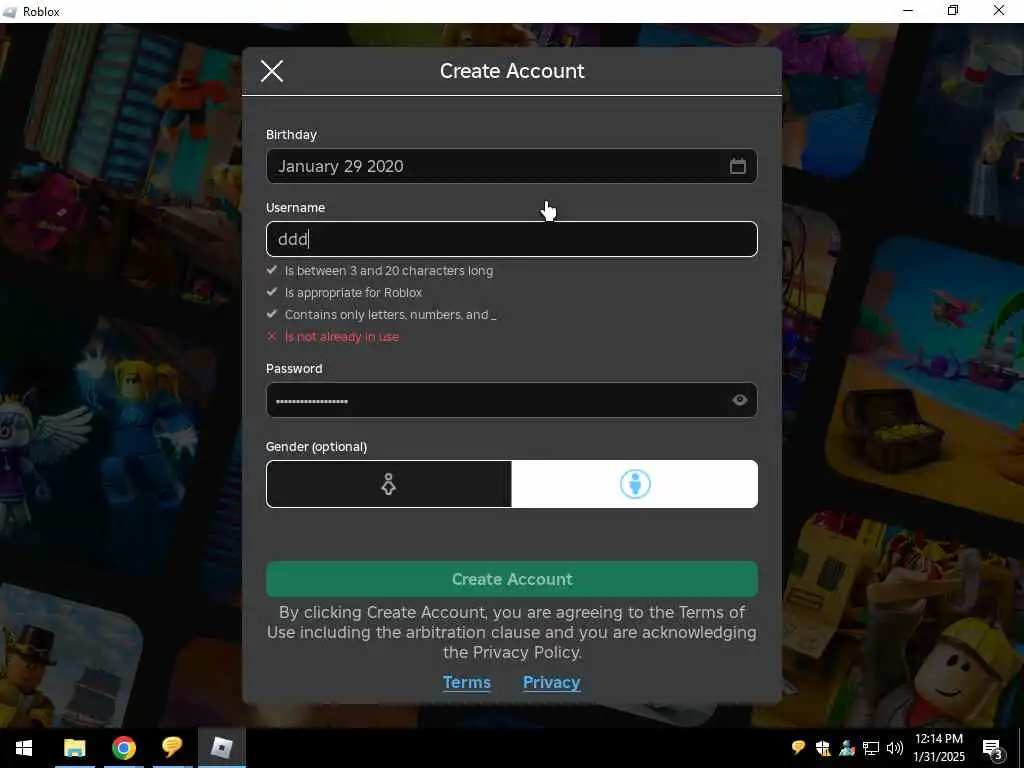Click 'Is appropriate for Roblox' text
This screenshot has width=1024, height=768.
coord(353,293)
